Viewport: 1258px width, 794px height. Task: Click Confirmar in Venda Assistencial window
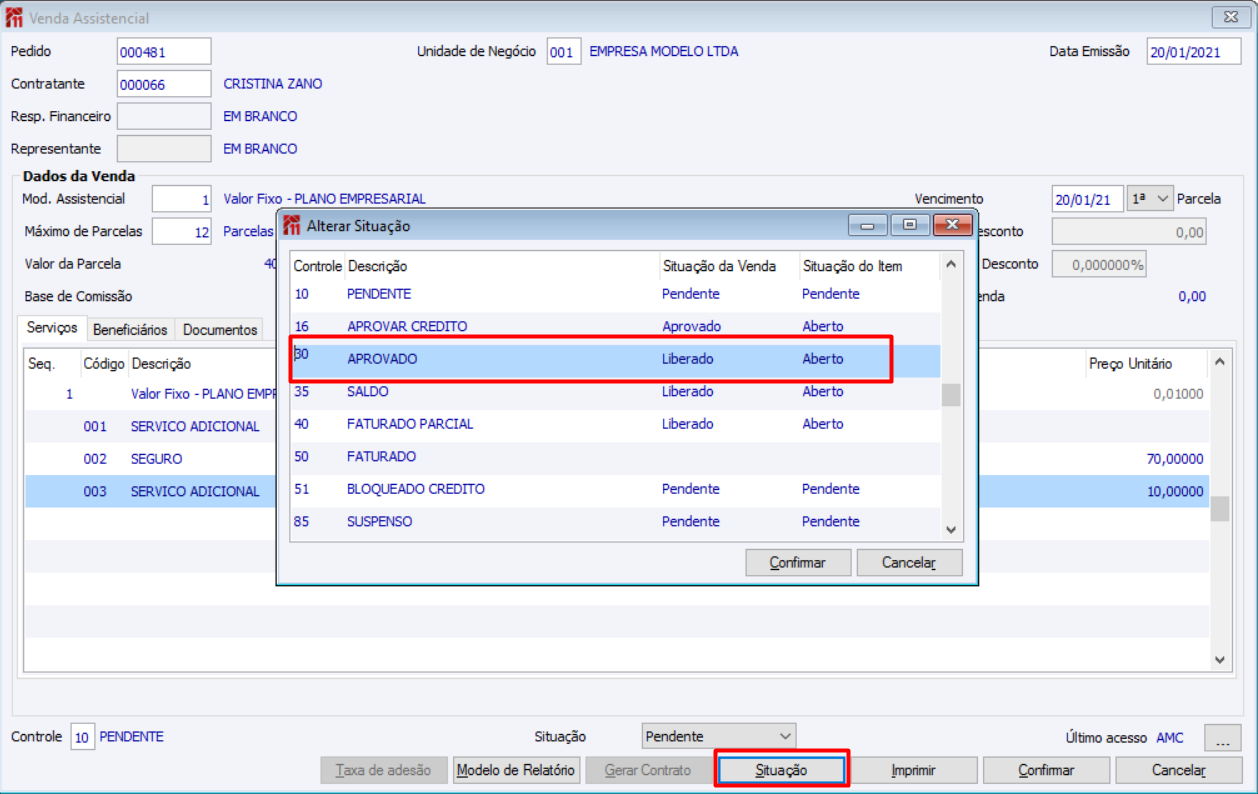[x=1046, y=770]
